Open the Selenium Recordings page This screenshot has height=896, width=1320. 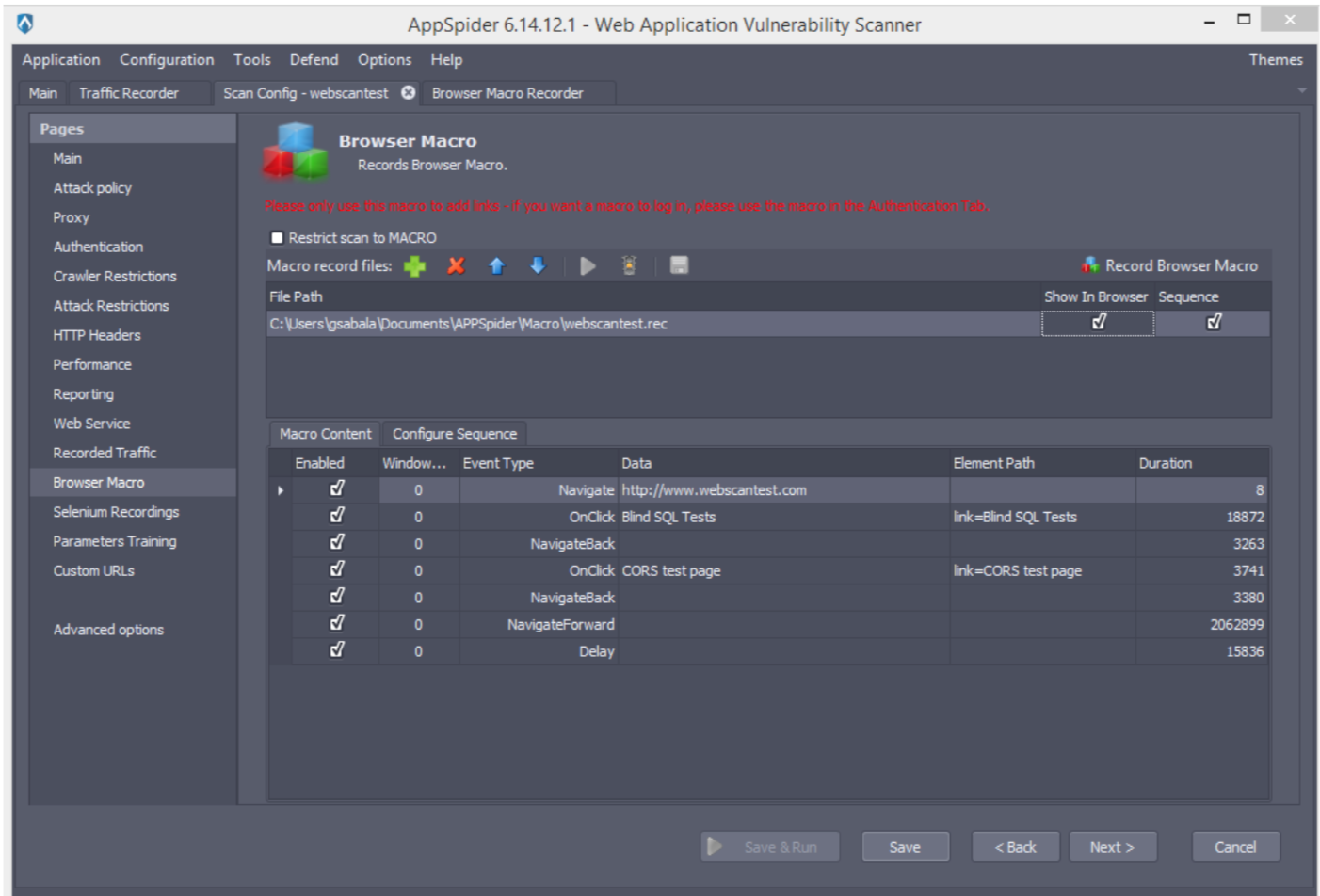116,512
